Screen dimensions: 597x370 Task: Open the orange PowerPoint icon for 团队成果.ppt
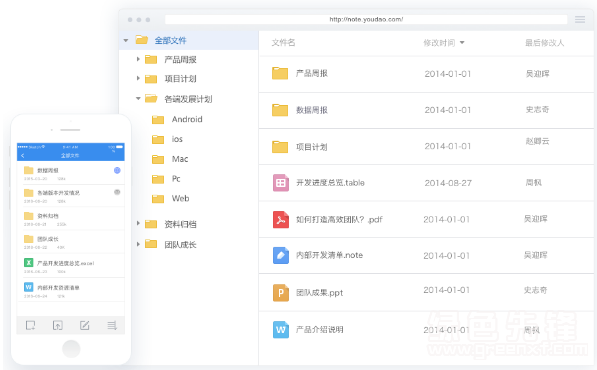coord(281,293)
